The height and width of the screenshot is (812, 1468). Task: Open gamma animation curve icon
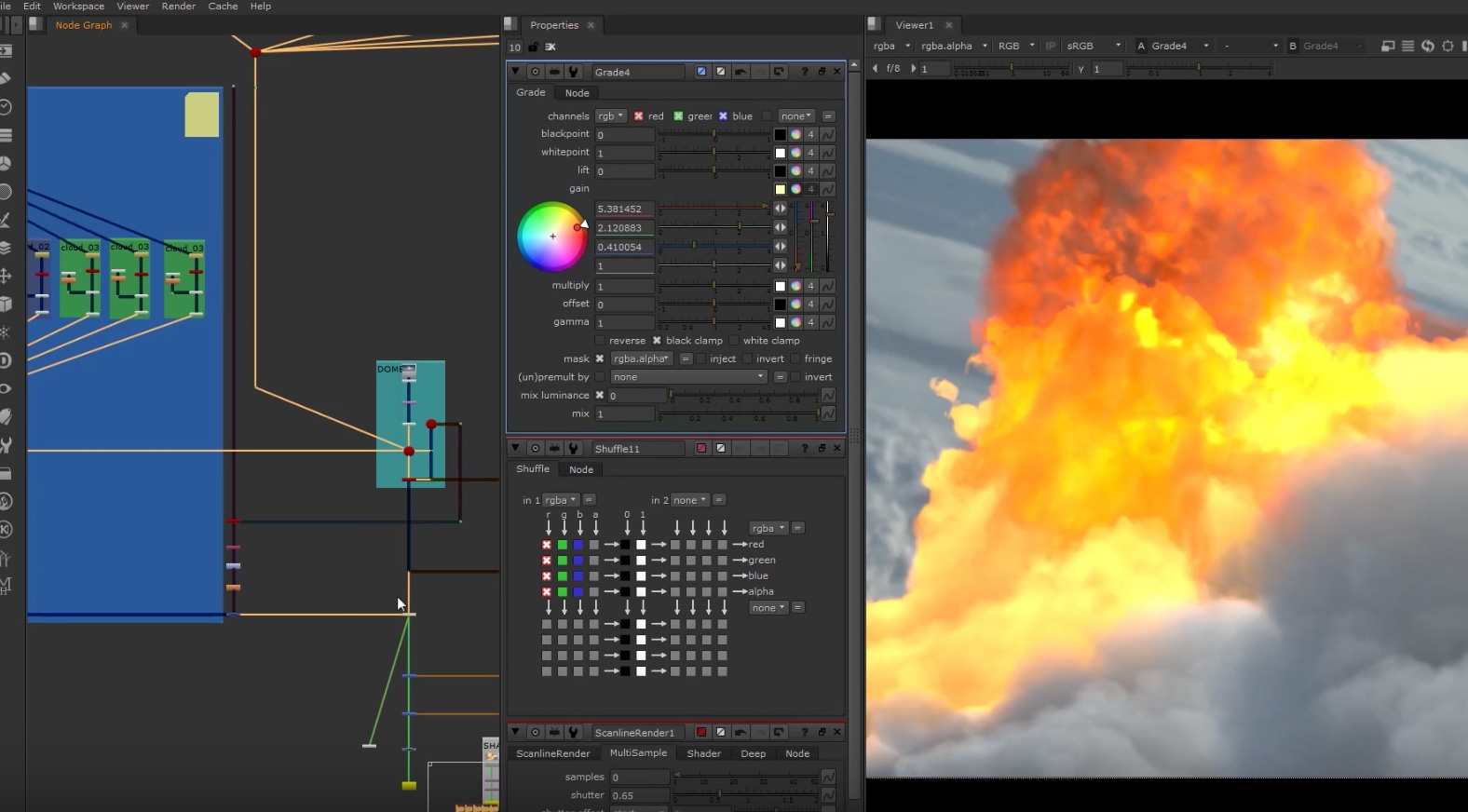pos(828,322)
